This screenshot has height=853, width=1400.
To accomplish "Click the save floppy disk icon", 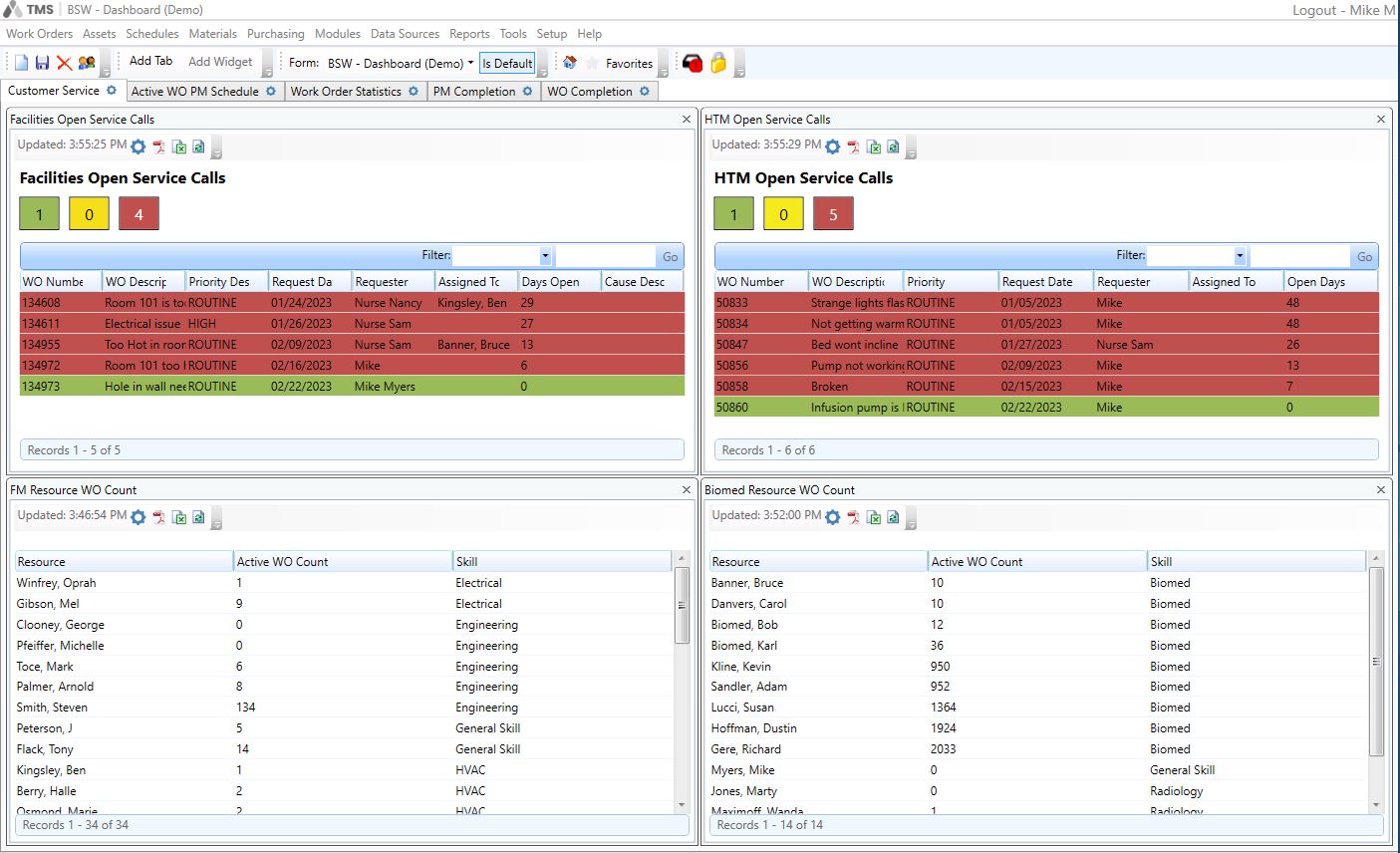I will pyautogui.click(x=42, y=63).
